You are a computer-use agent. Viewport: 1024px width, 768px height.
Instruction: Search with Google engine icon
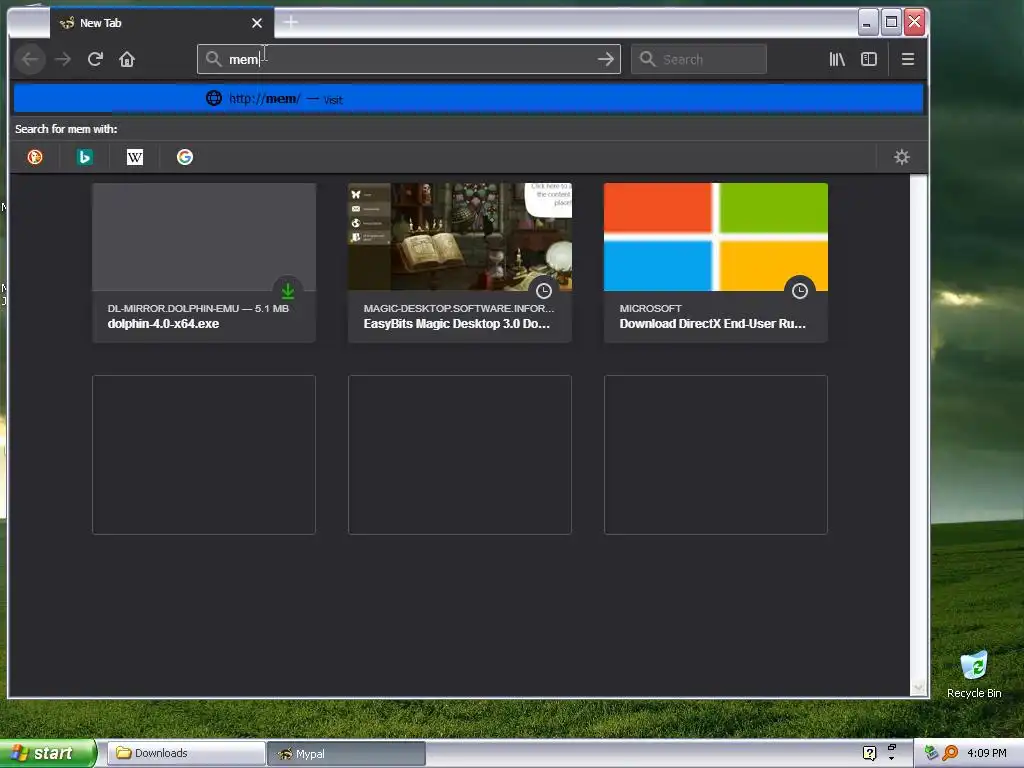(185, 157)
